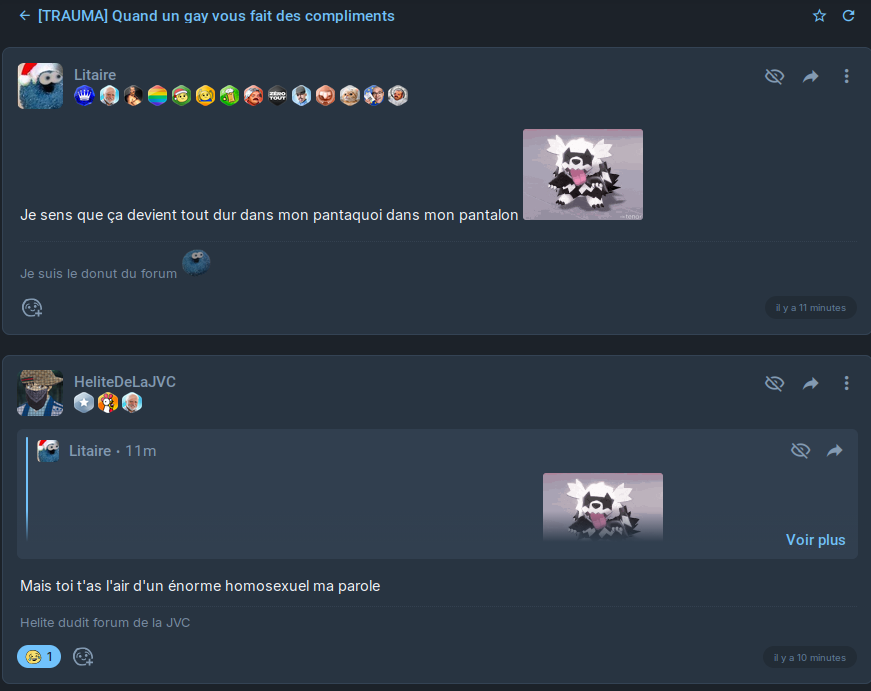871x691 pixels.
Task: Add a reaction to Litaire's post
Action: pos(32,308)
